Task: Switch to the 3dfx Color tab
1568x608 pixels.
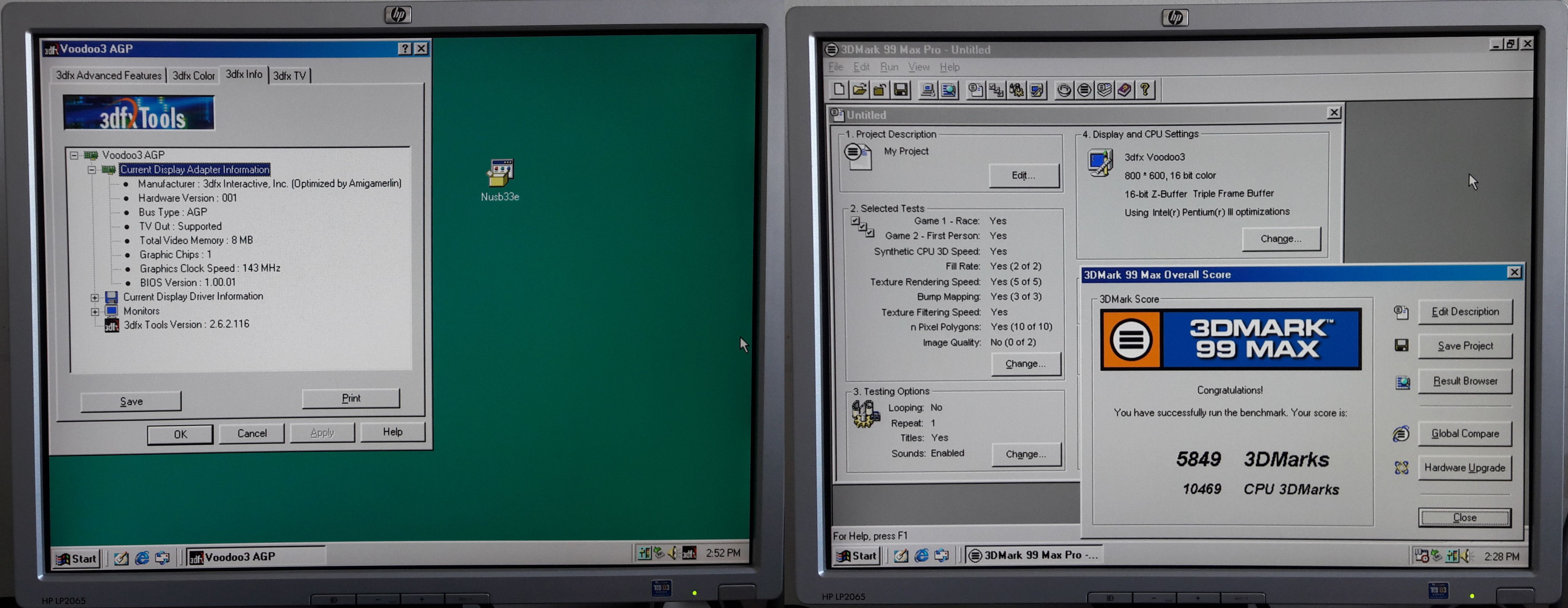Action: pos(193,76)
